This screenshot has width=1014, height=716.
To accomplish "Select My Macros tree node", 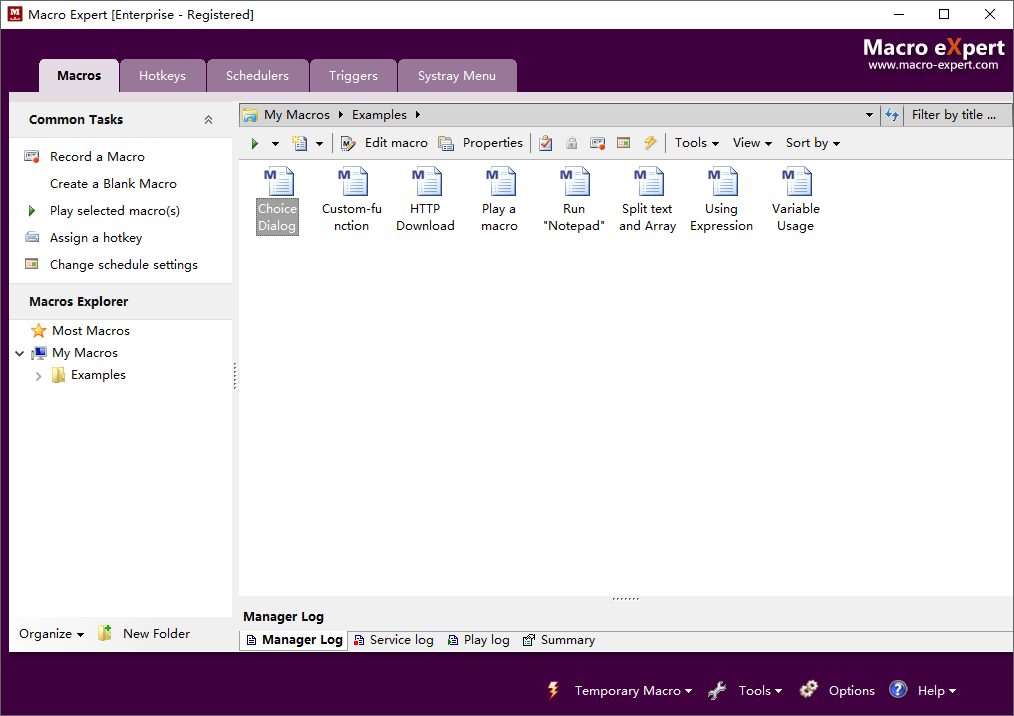I will point(85,353).
